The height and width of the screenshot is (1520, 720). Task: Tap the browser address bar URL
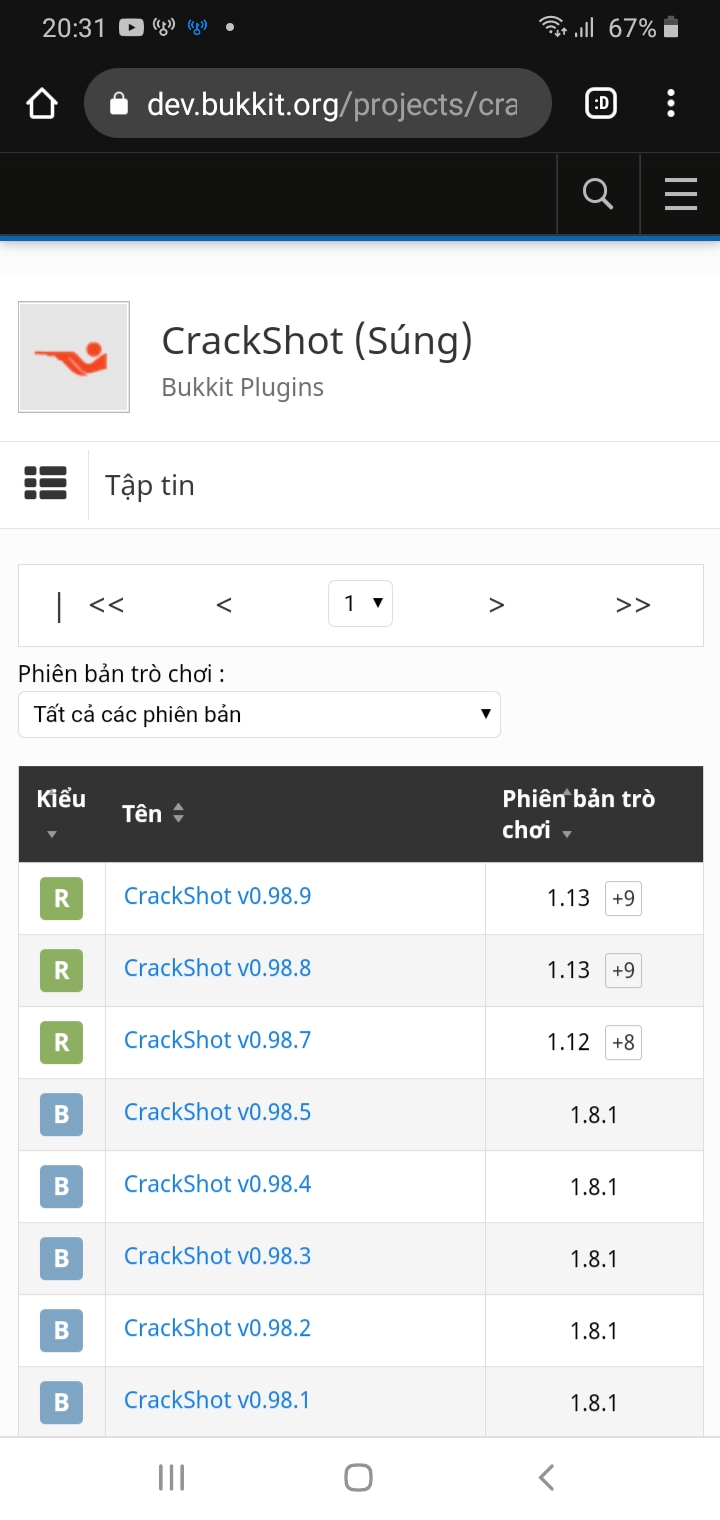tap(330, 104)
